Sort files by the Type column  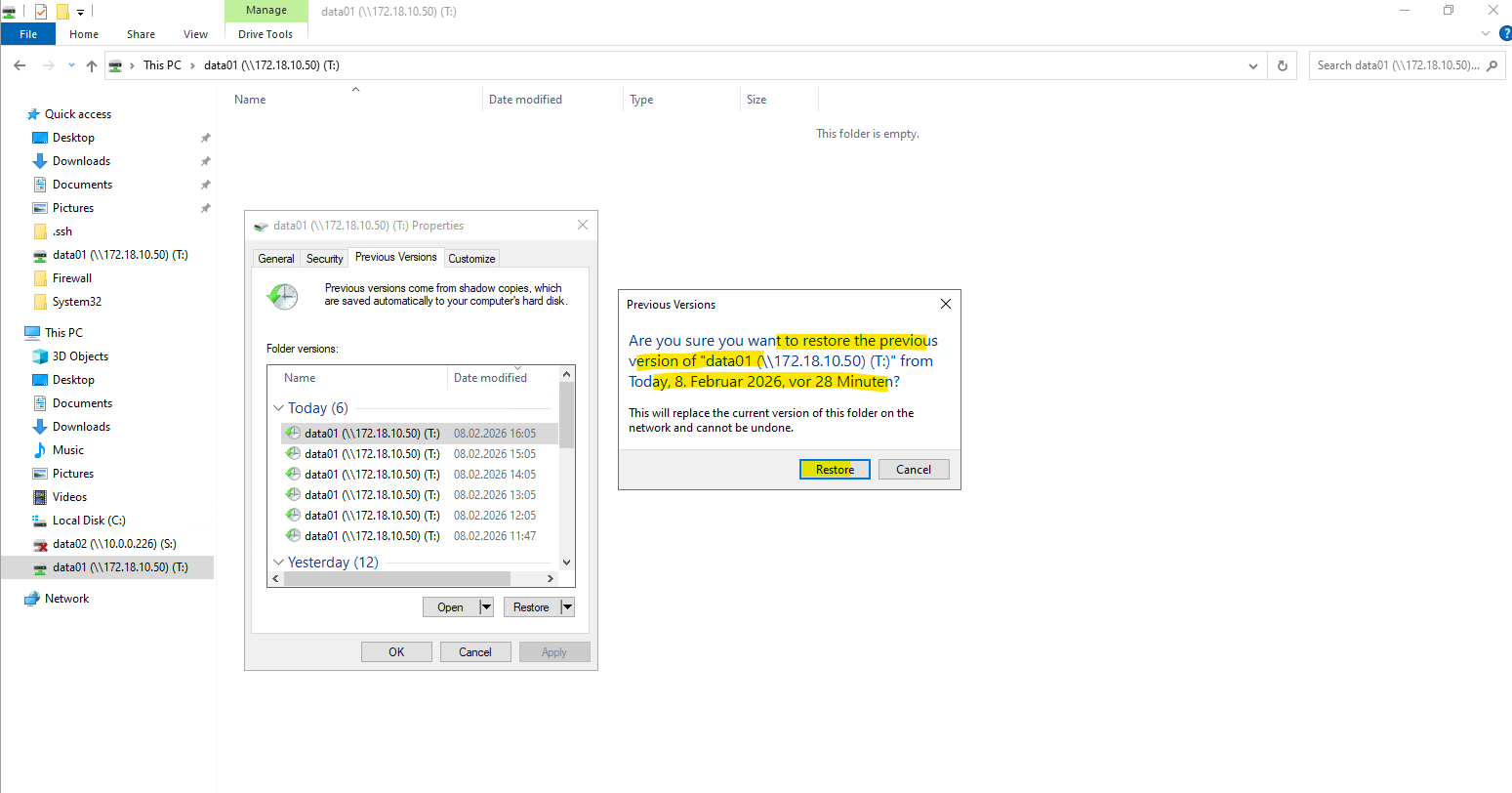click(x=682, y=100)
